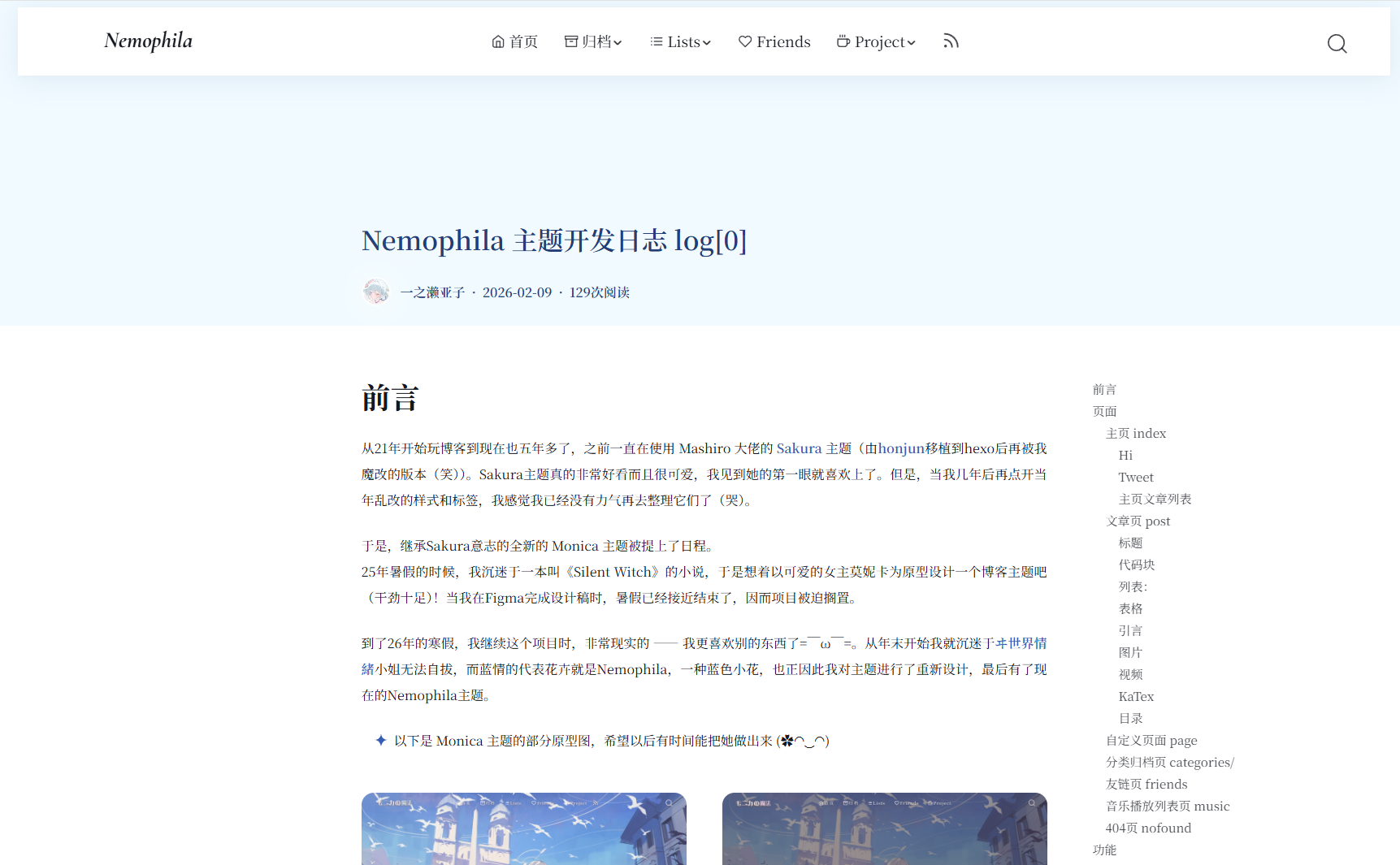Image resolution: width=1400 pixels, height=865 pixels.
Task: Jump to KaTex section via sidebar
Action: (x=1135, y=696)
